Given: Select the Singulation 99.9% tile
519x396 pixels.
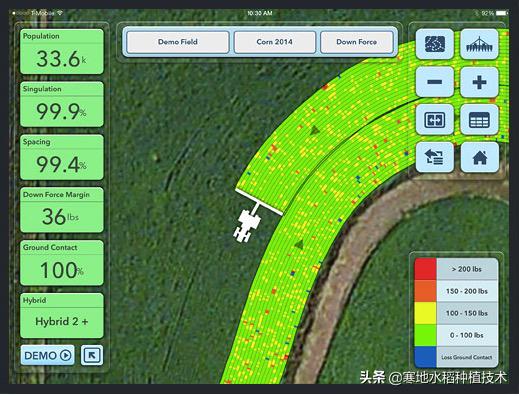Looking at the screenshot, I should point(62,104).
